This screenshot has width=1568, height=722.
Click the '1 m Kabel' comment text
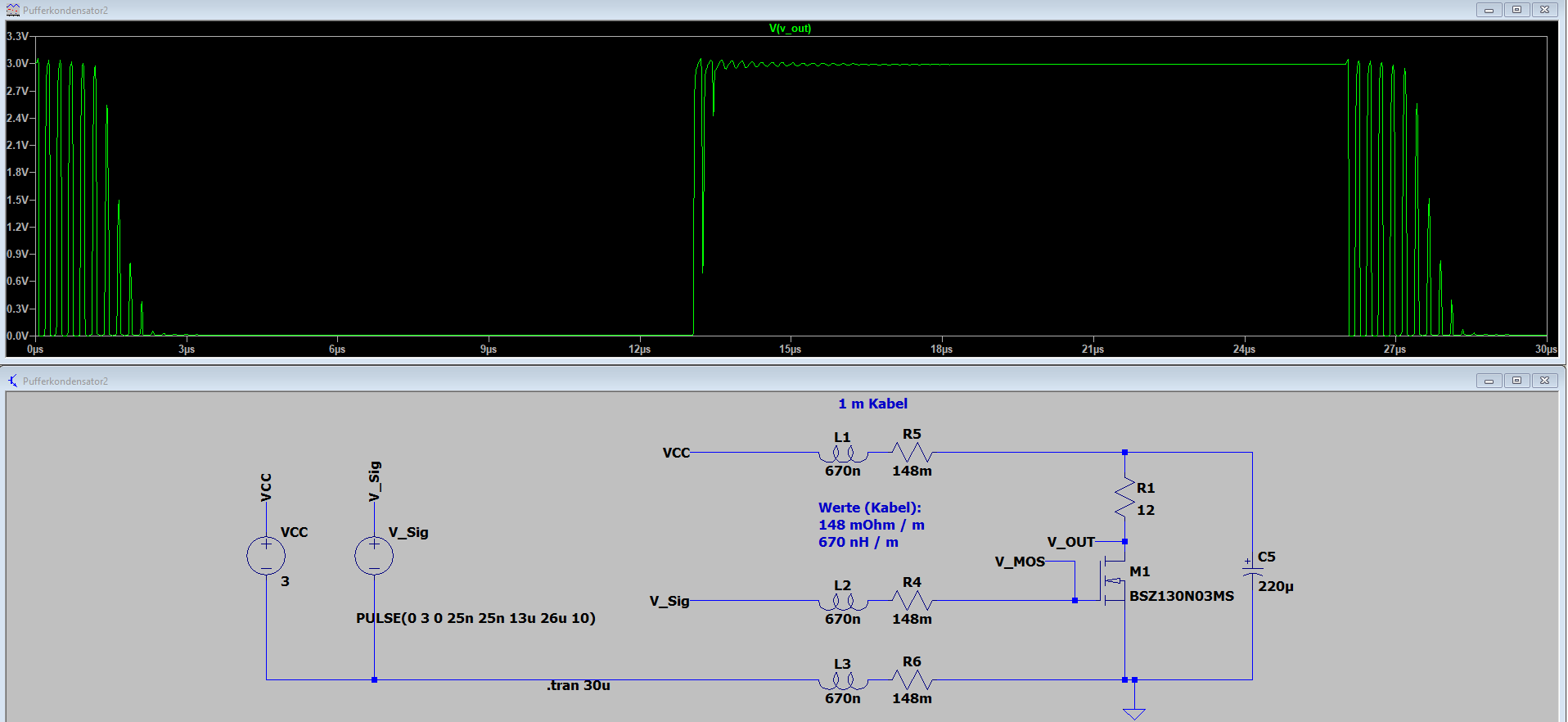872,404
